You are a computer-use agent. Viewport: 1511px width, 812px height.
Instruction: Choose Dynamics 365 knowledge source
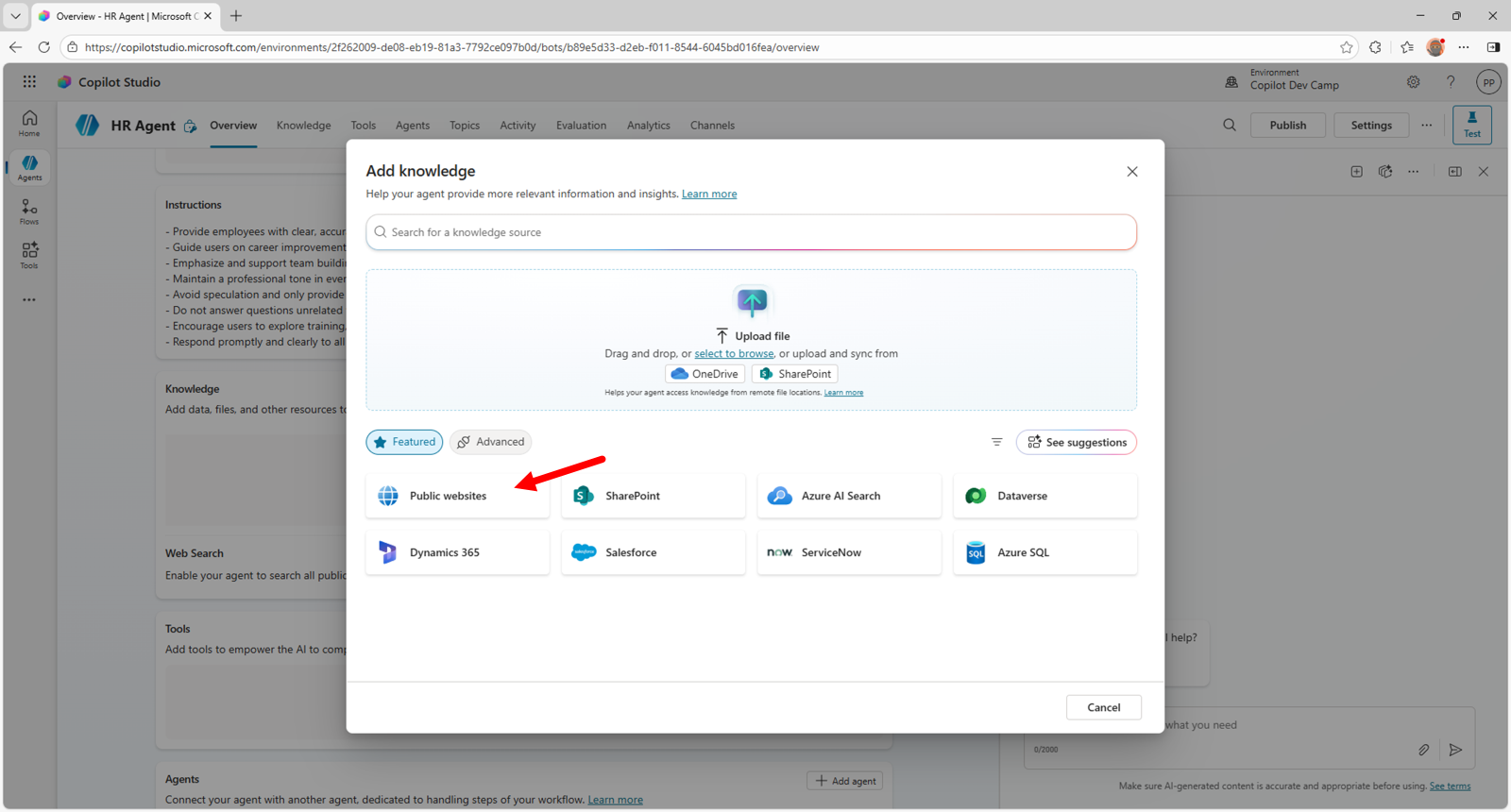[457, 552]
